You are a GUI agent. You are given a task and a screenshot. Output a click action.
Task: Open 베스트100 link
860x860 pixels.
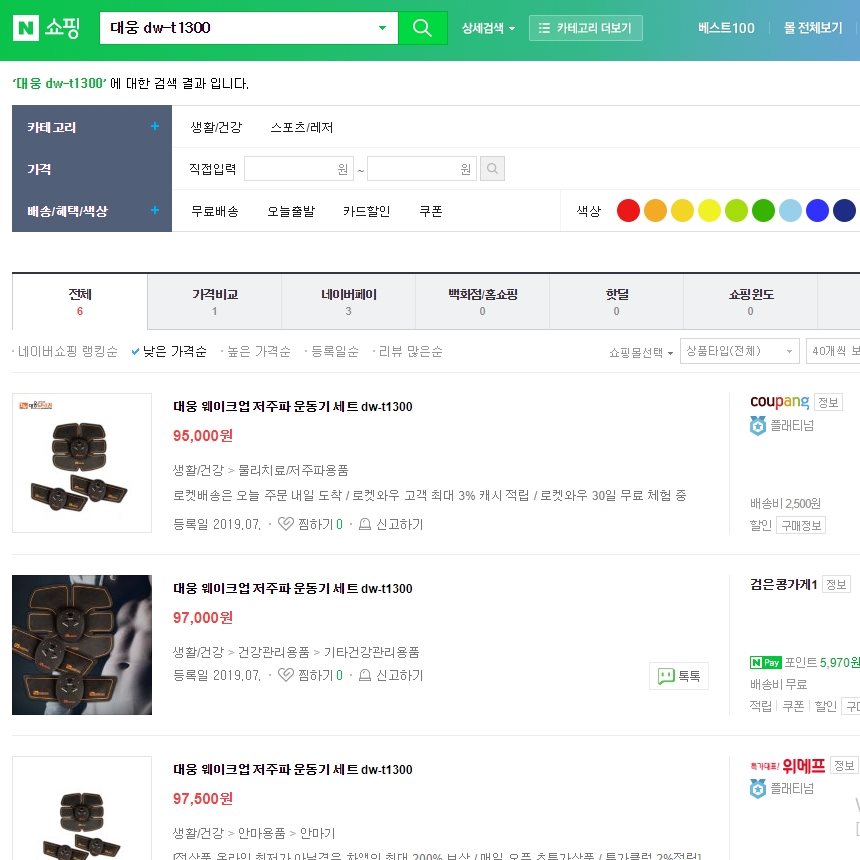[726, 28]
